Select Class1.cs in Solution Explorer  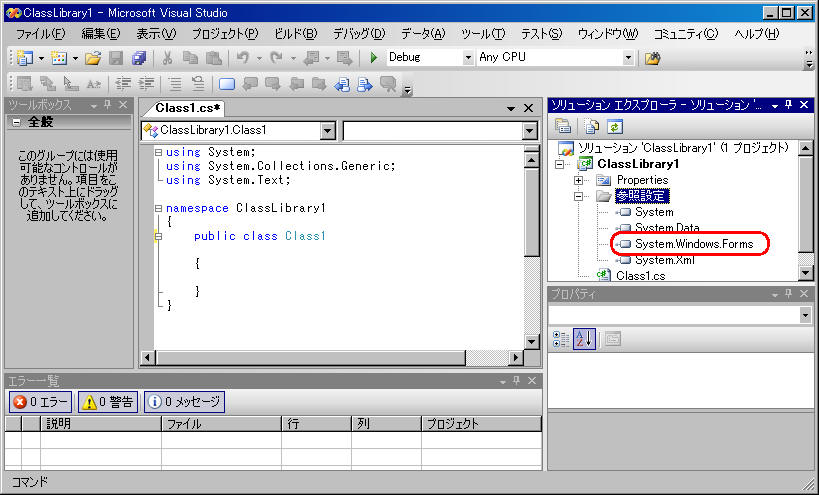(x=640, y=275)
